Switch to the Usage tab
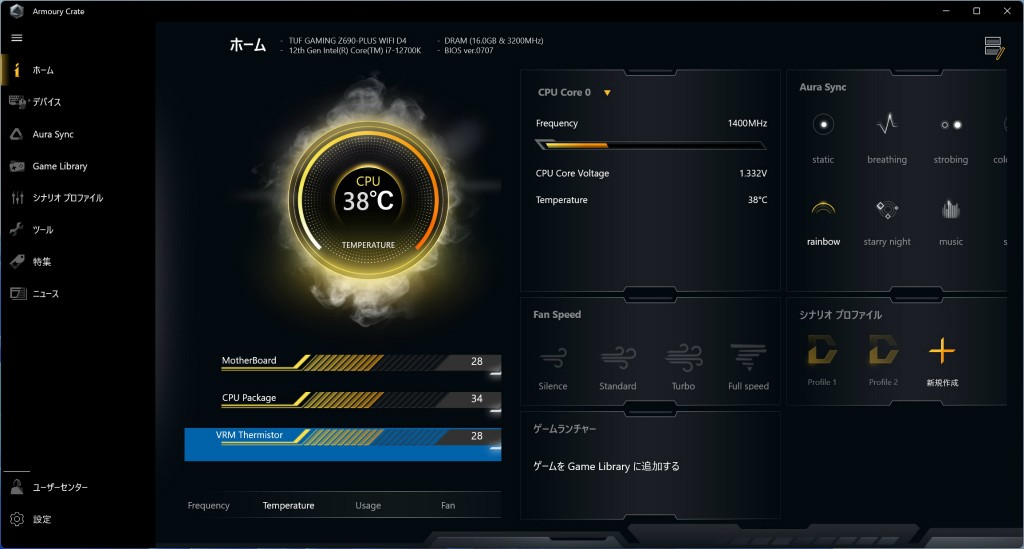Viewport: 1024px width, 549px height. click(x=368, y=505)
